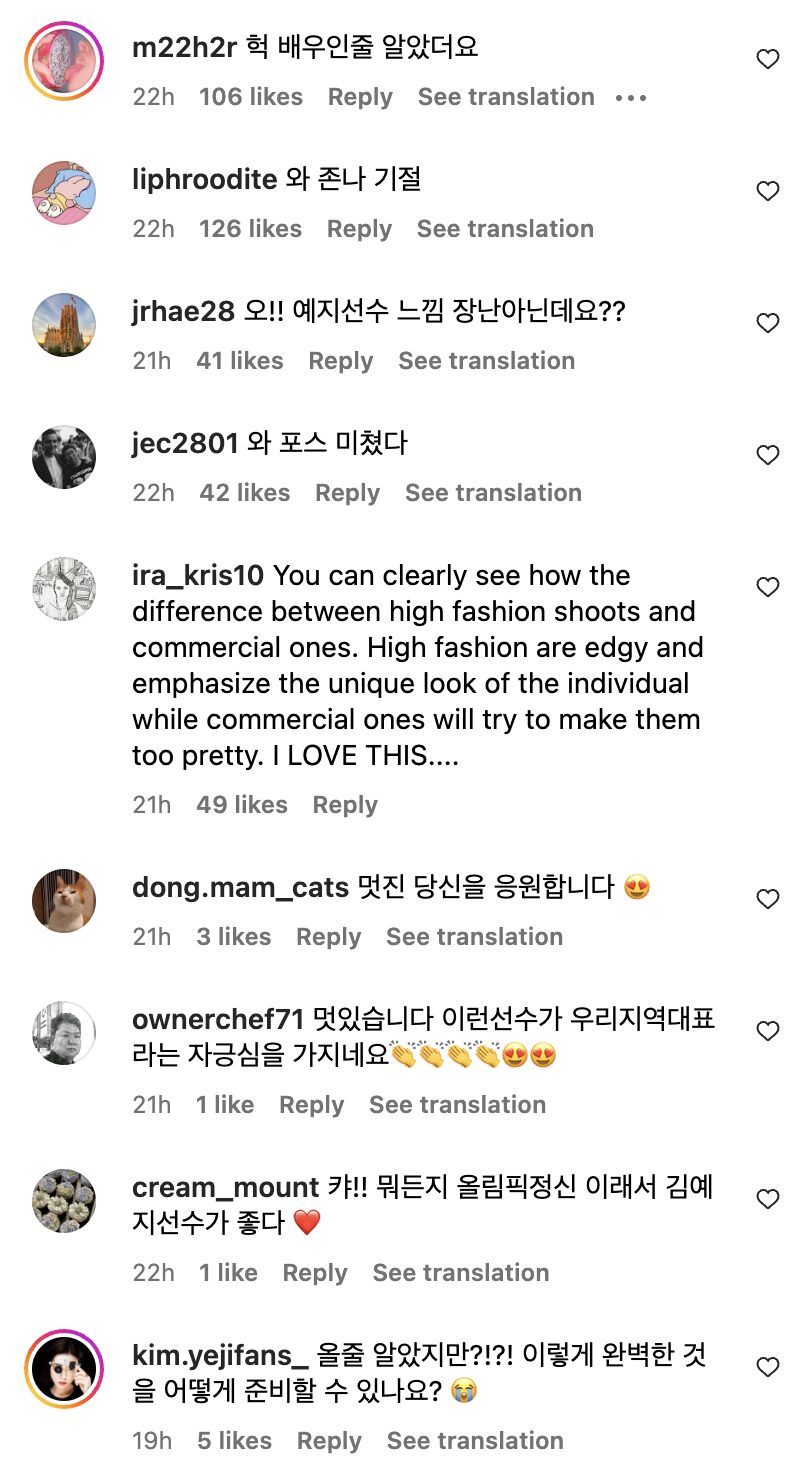Like liphroodite's comment with the heart

pyautogui.click(x=767, y=191)
